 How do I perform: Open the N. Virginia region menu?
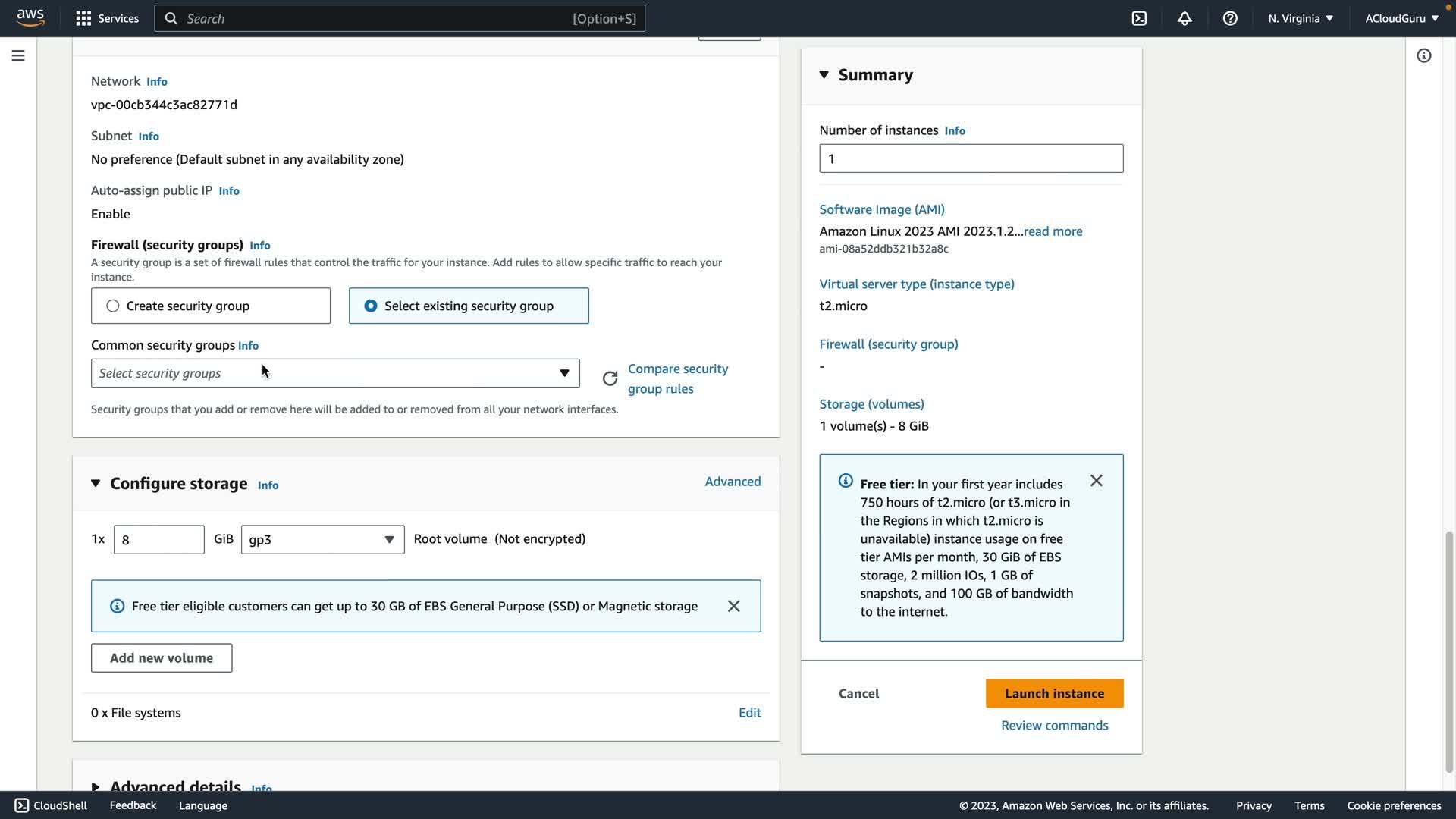click(x=1300, y=18)
